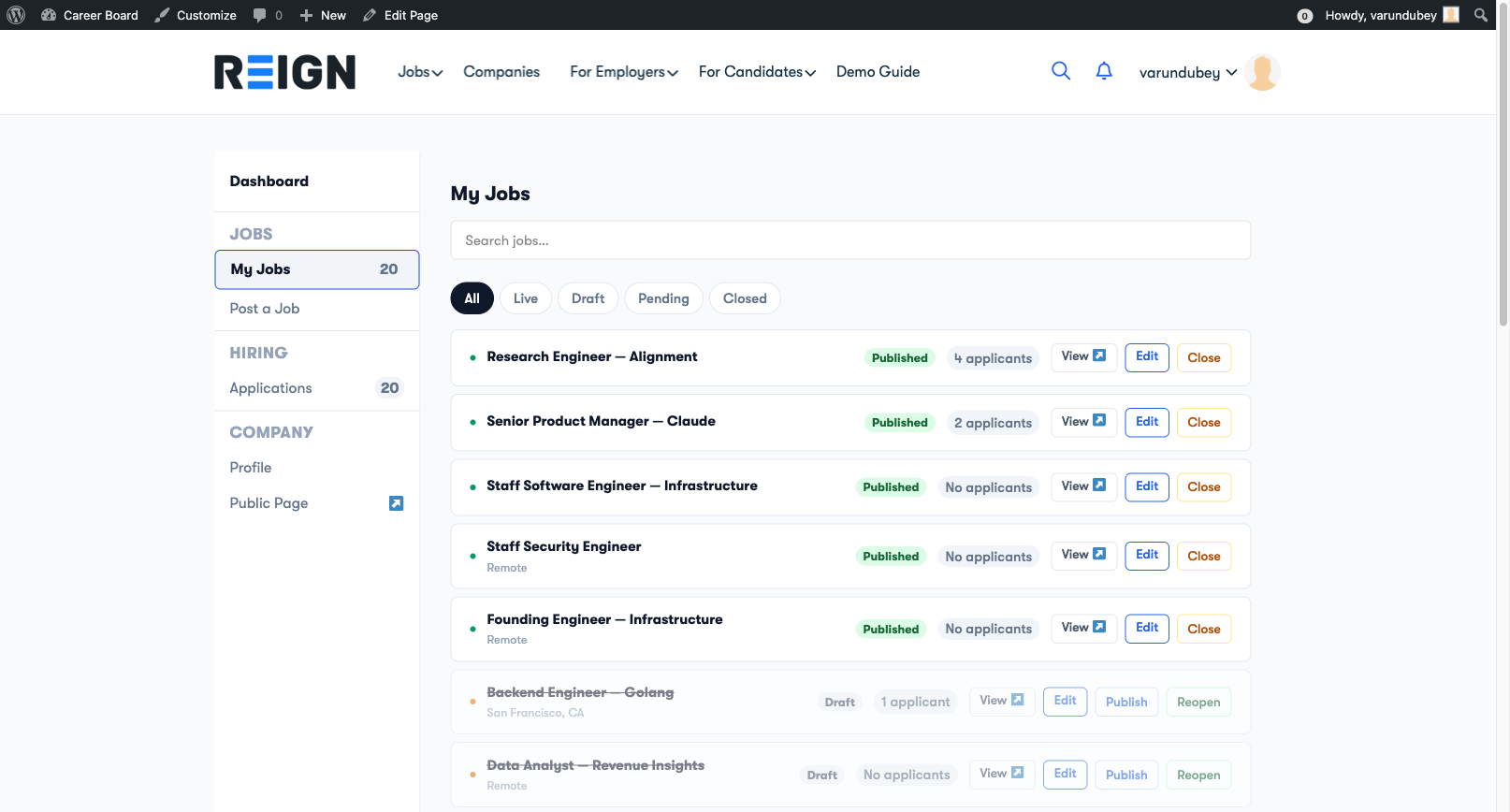
Task: Click Research Engineer — Alignment title
Action: click(591, 356)
